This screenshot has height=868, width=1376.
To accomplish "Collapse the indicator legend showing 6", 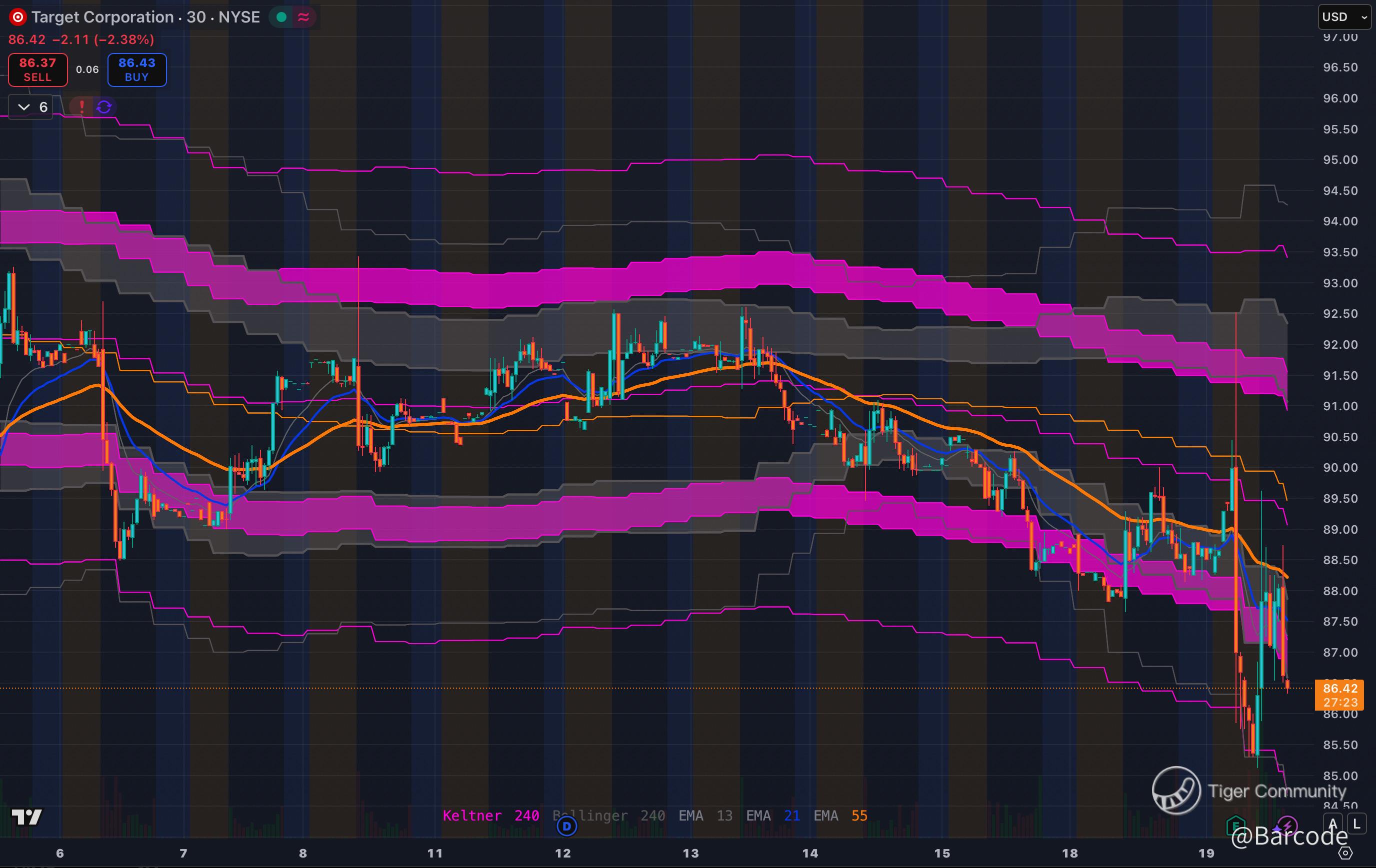I will coord(31,107).
